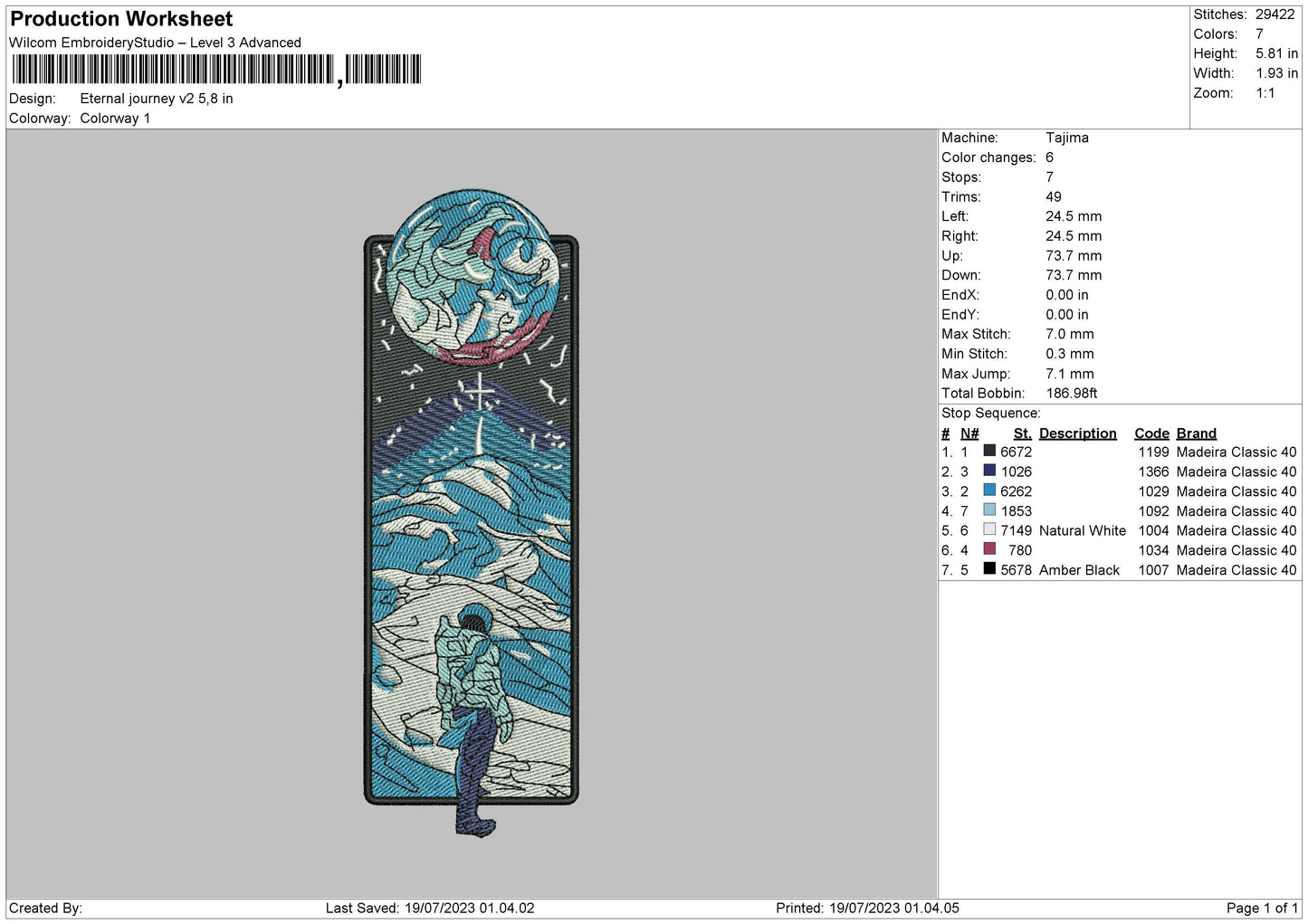Click the Brand column header
The height and width of the screenshot is (924, 1308).
tap(1196, 433)
